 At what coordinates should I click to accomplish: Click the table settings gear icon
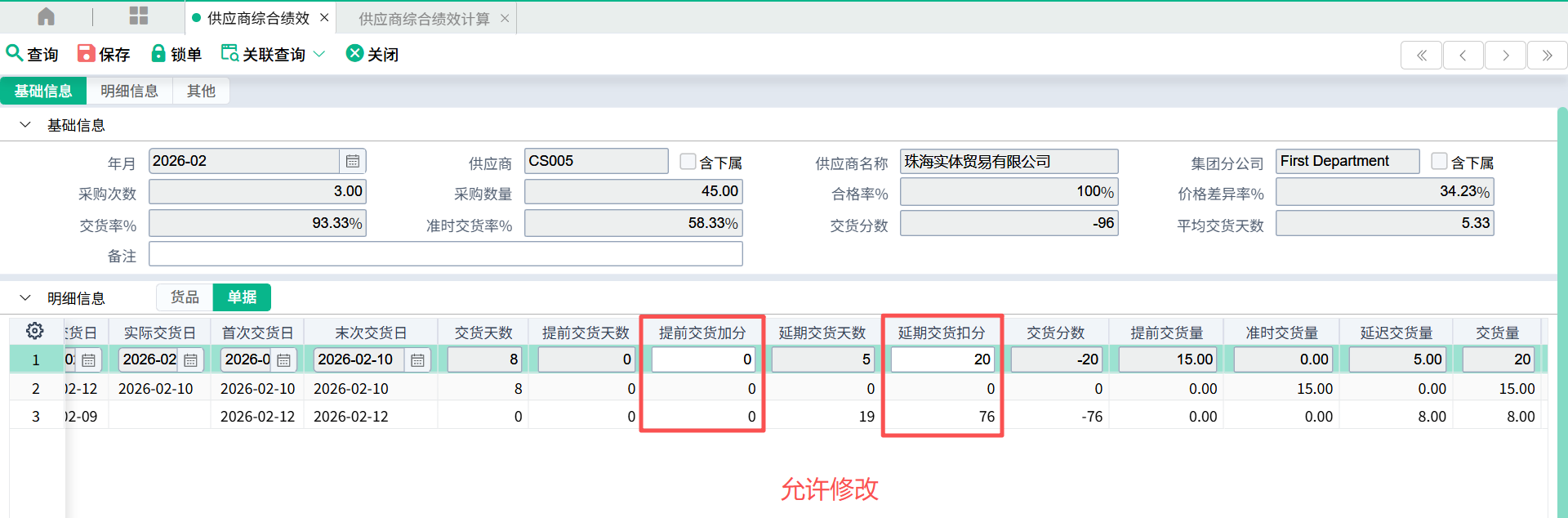(34, 331)
